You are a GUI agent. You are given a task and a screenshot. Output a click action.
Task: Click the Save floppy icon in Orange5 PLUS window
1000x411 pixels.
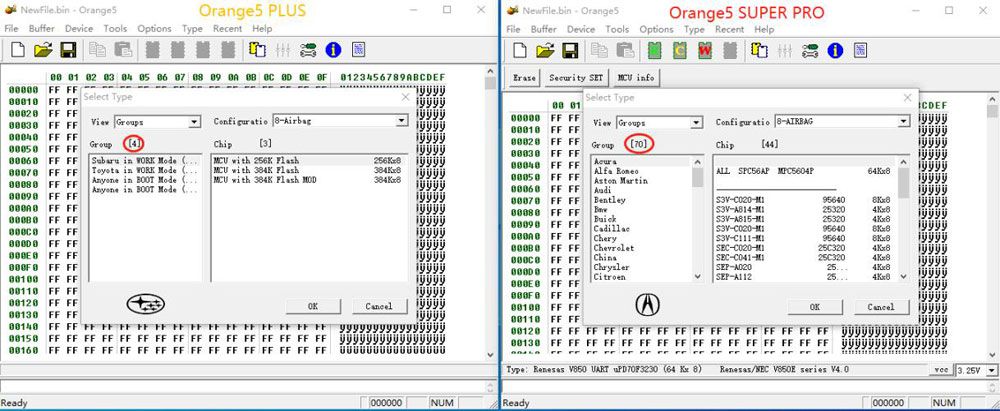pos(69,49)
